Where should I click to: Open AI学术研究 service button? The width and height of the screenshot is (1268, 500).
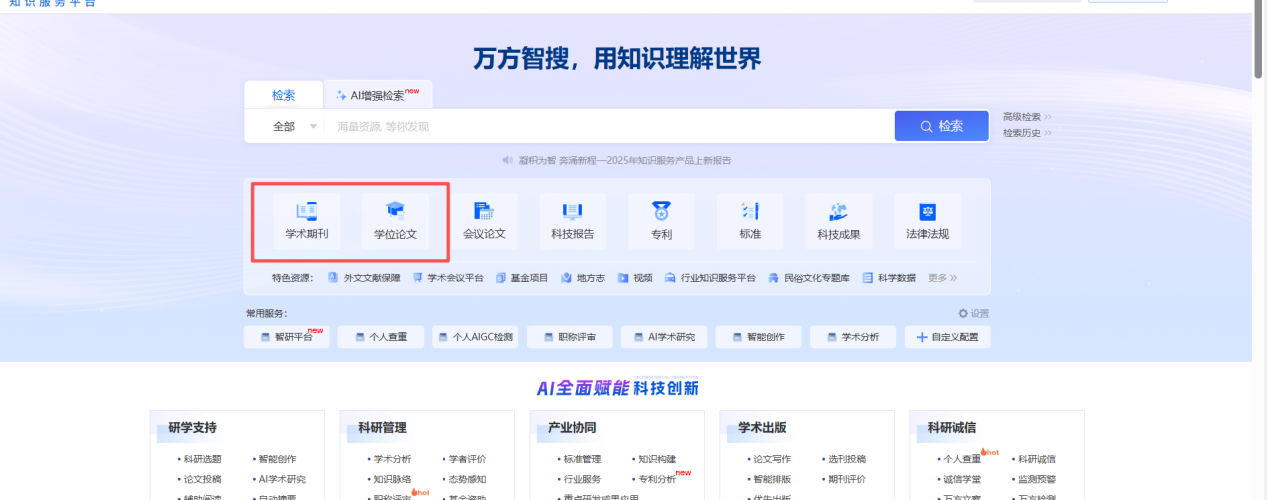tap(664, 337)
